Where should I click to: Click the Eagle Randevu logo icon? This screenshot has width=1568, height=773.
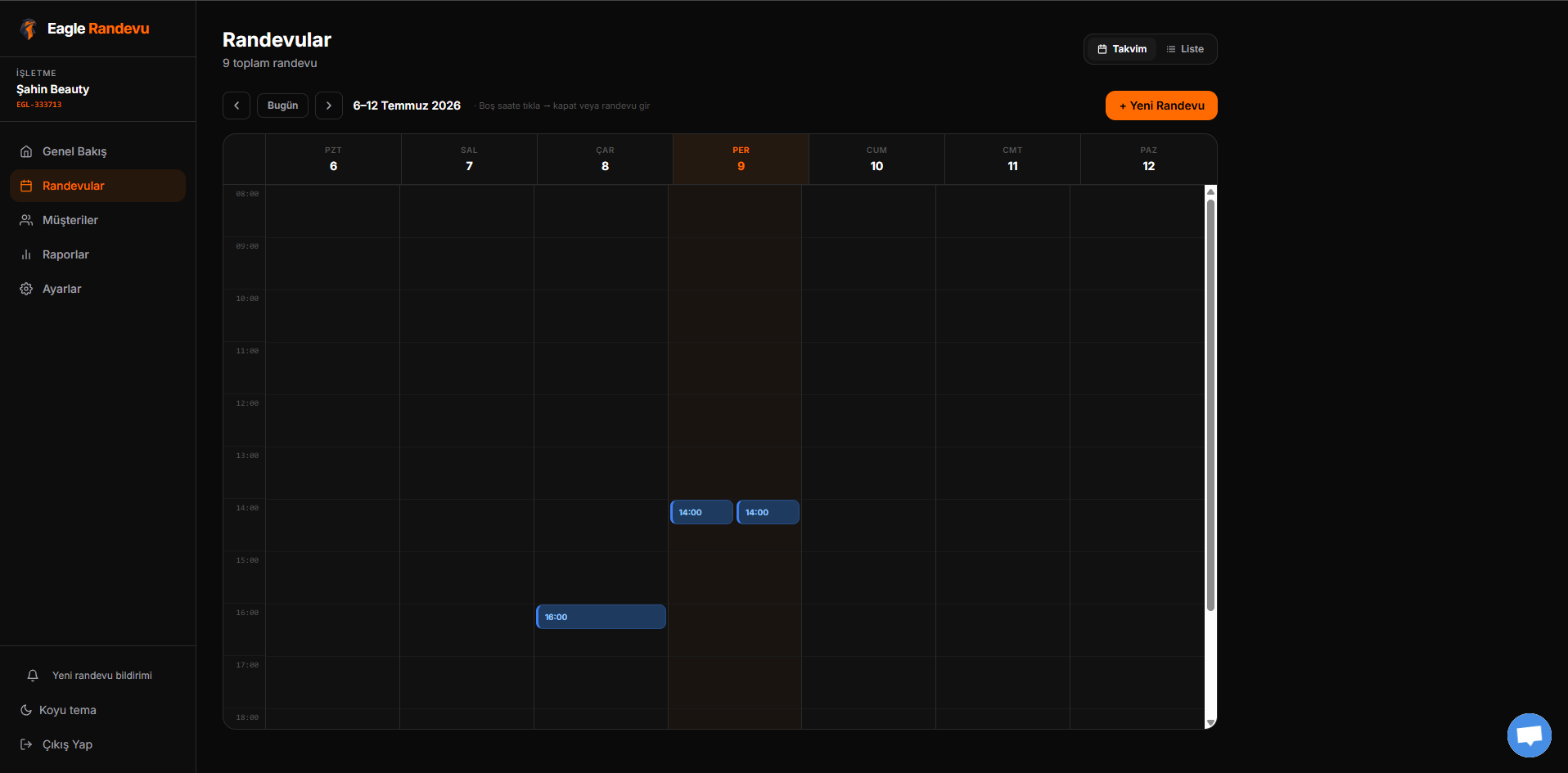pyautogui.click(x=29, y=29)
